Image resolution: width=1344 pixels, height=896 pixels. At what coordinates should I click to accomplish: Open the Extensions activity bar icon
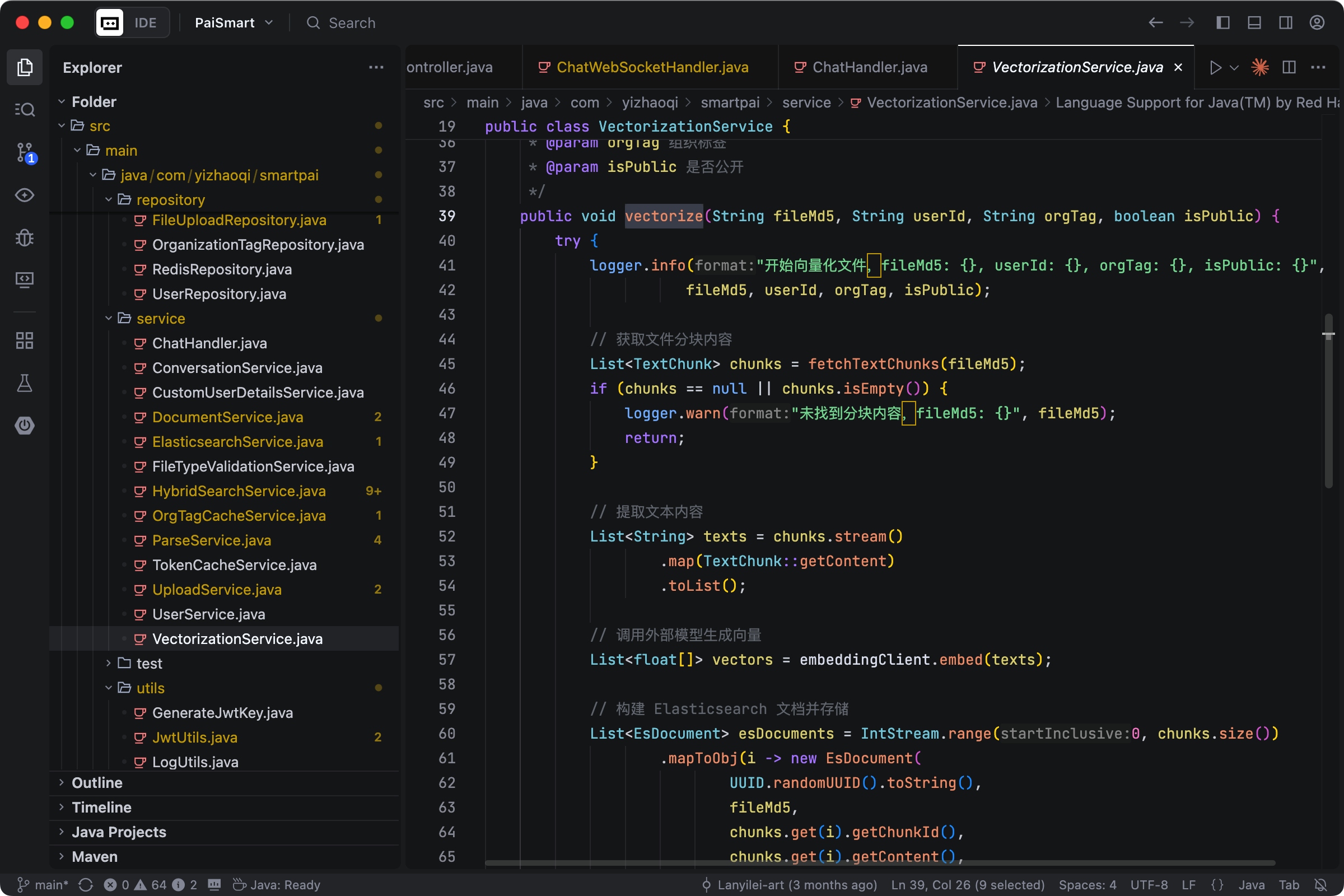[x=25, y=340]
